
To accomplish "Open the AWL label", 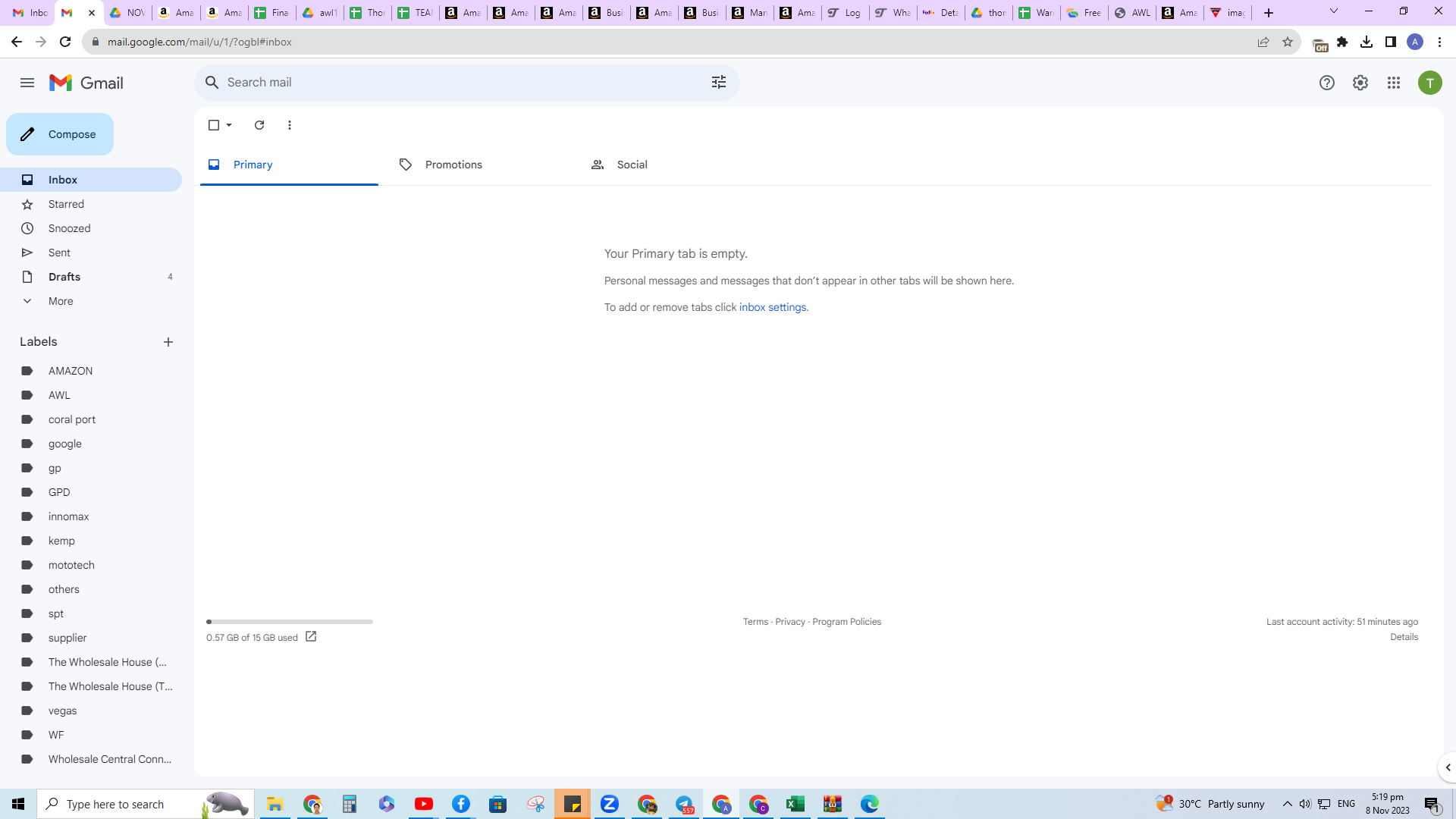I will (x=91, y=395).
